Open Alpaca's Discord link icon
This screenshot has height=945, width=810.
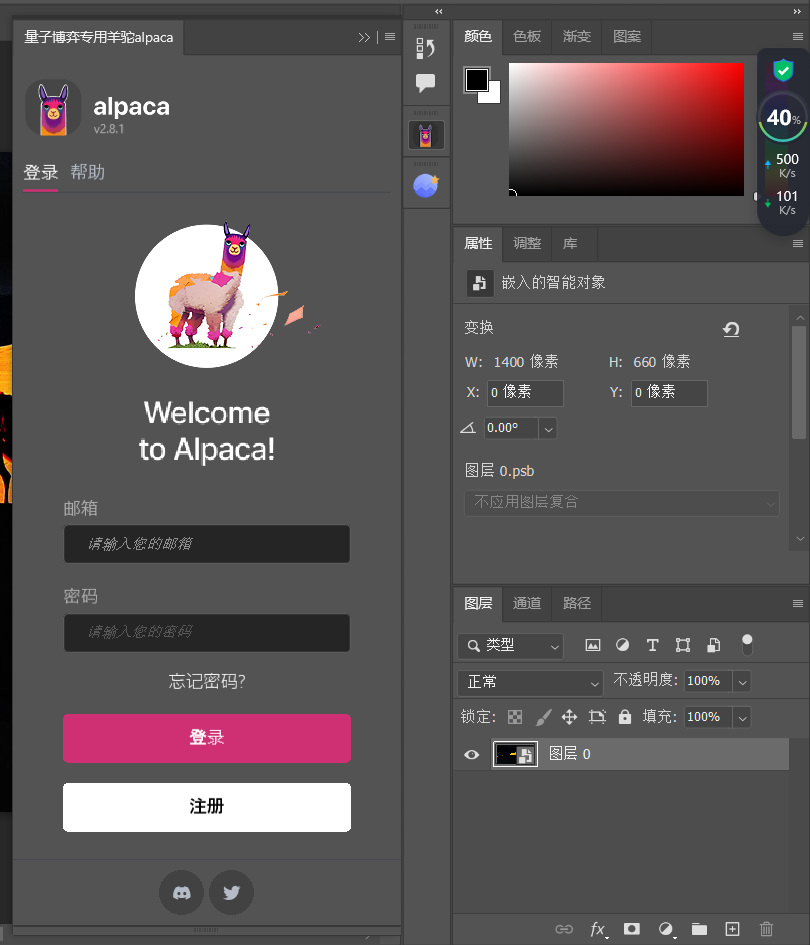(x=181, y=892)
